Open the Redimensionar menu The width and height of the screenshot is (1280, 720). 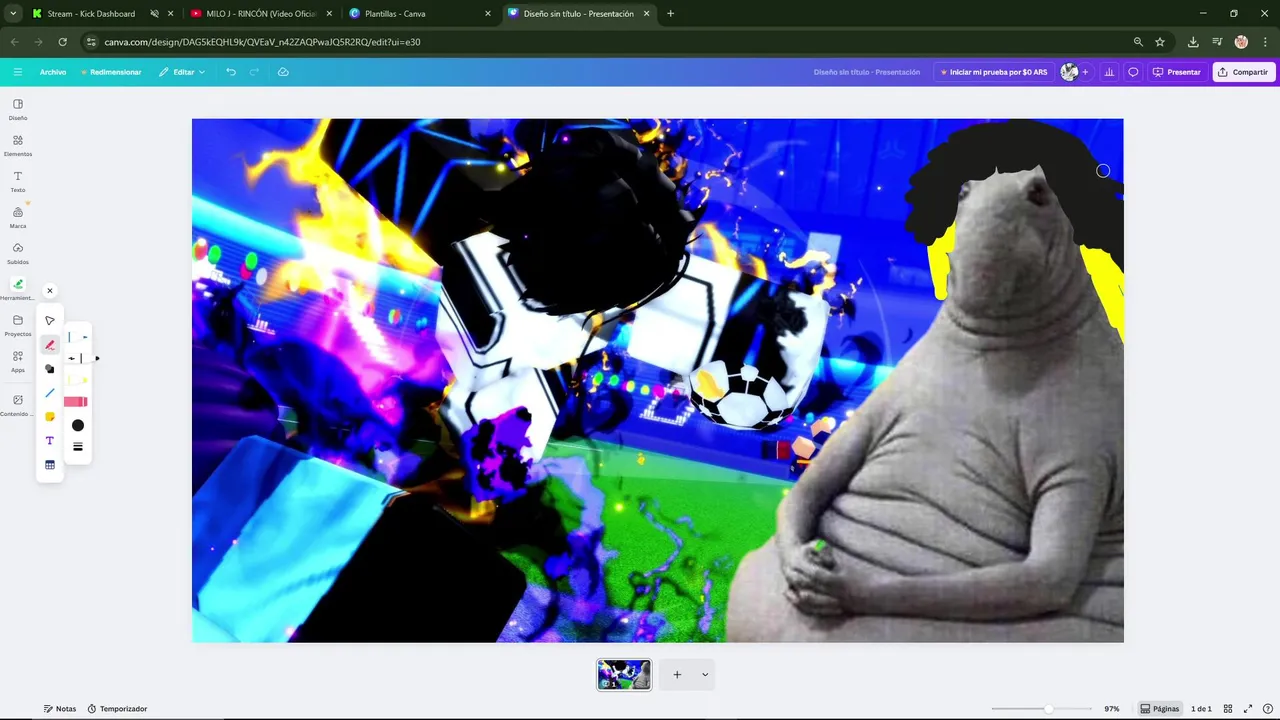pyautogui.click(x=111, y=72)
